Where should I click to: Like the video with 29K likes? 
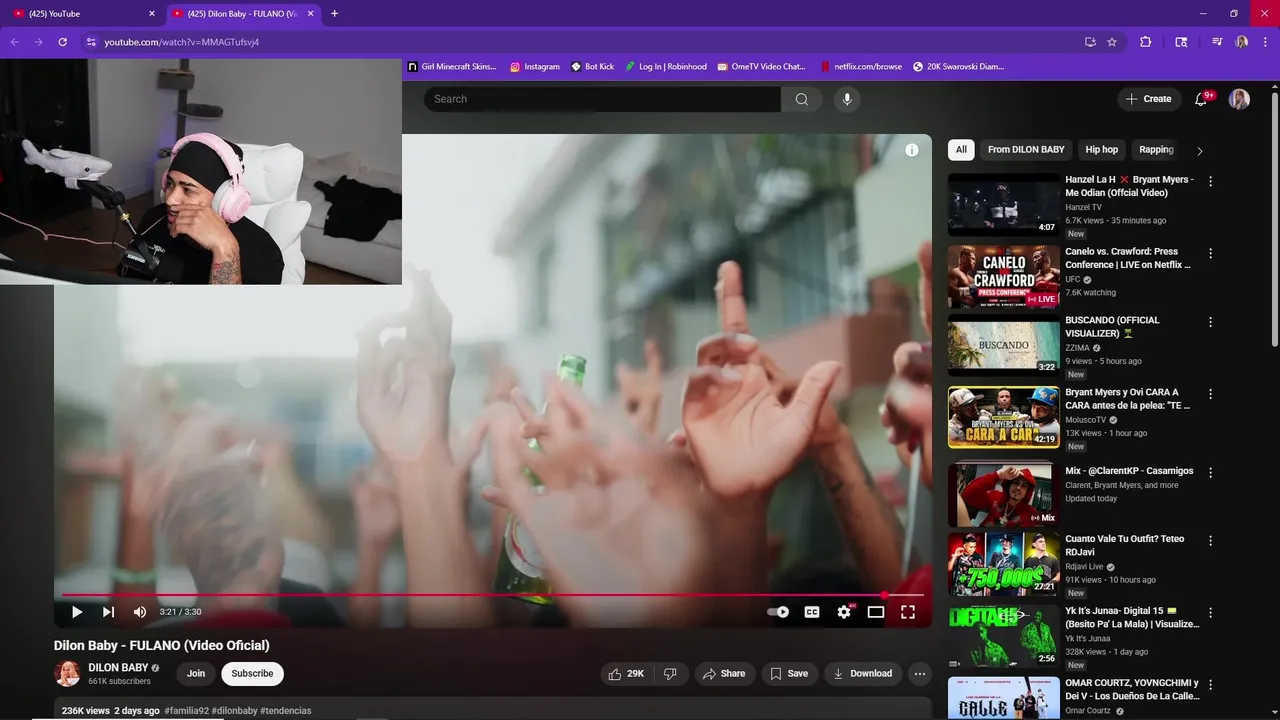[626, 674]
